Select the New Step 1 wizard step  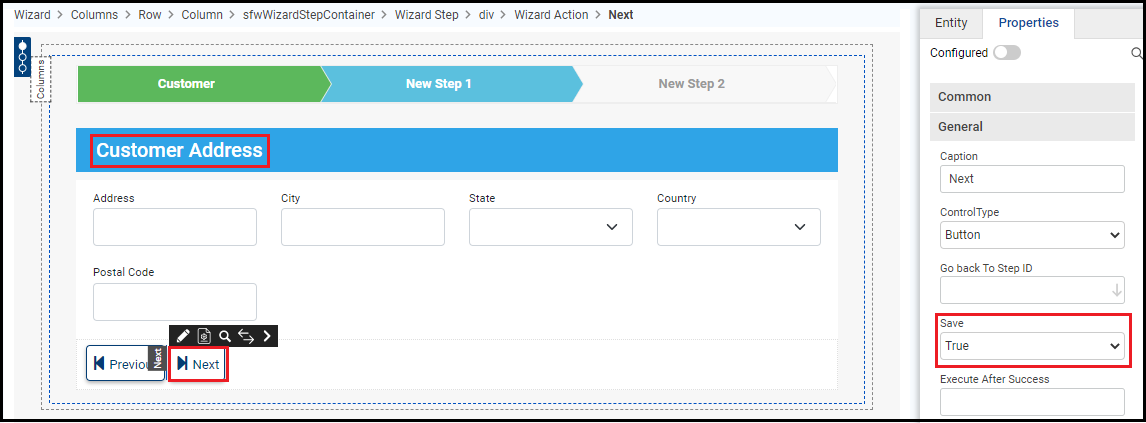[x=439, y=84]
